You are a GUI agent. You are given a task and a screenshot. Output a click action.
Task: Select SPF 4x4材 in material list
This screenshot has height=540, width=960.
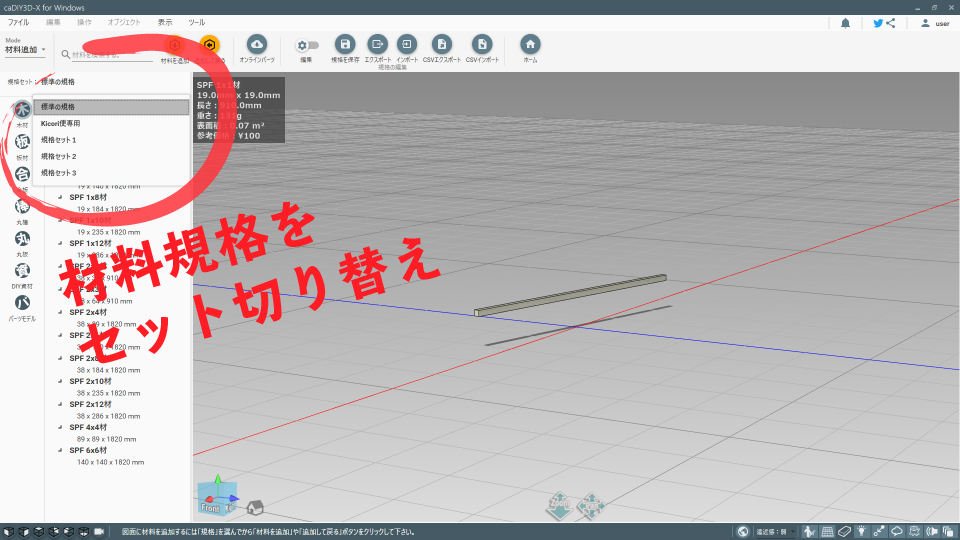click(x=88, y=427)
